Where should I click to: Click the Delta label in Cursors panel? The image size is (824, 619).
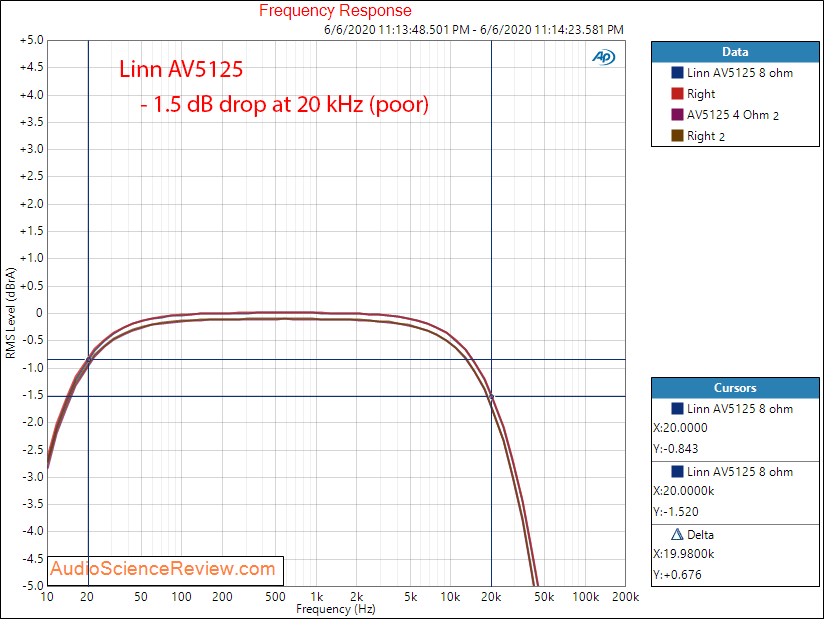(701, 535)
